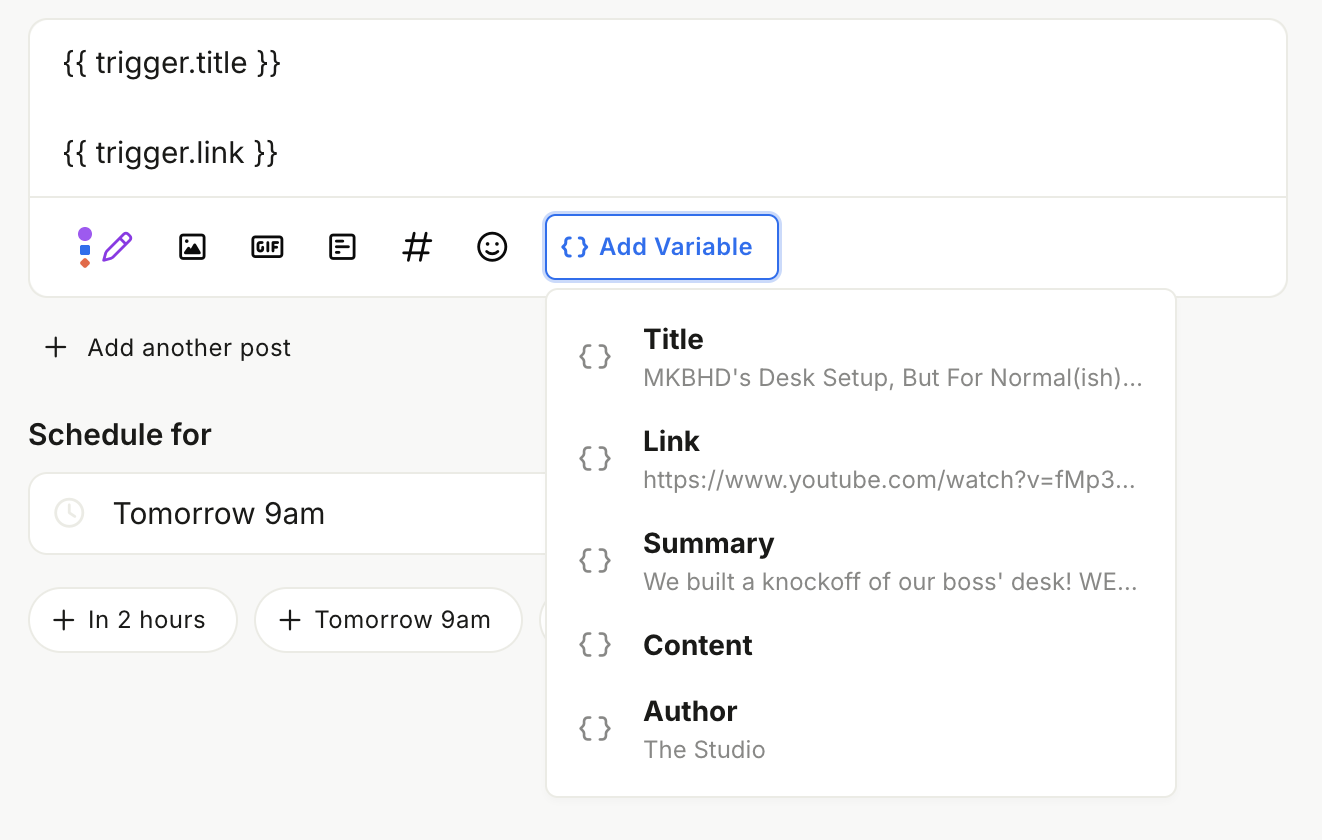The width and height of the screenshot is (1322, 840).
Task: Click the plus icon next to Add another post
Action: click(x=56, y=347)
